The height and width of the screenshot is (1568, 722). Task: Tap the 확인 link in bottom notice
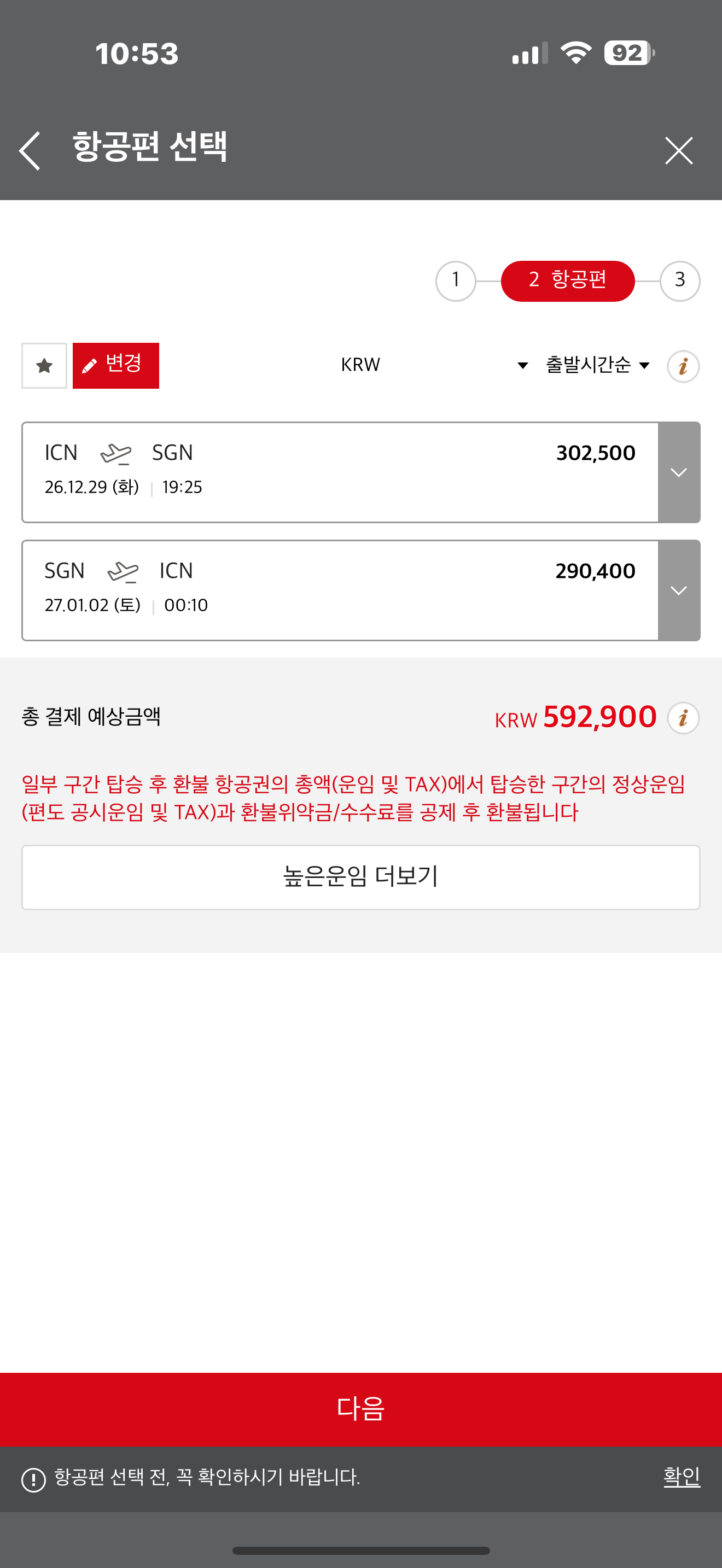(x=681, y=1477)
